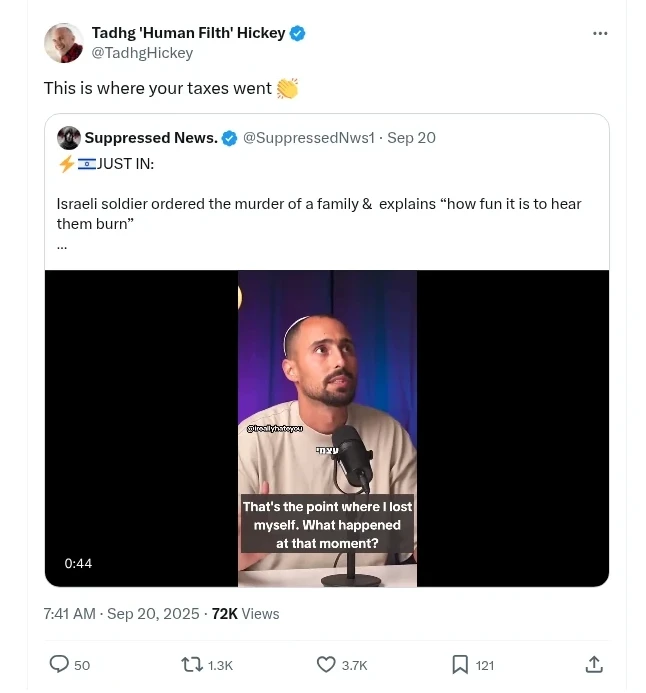The height and width of the screenshot is (693, 646).
Task: Like the post with the heart
Action: coord(326,664)
